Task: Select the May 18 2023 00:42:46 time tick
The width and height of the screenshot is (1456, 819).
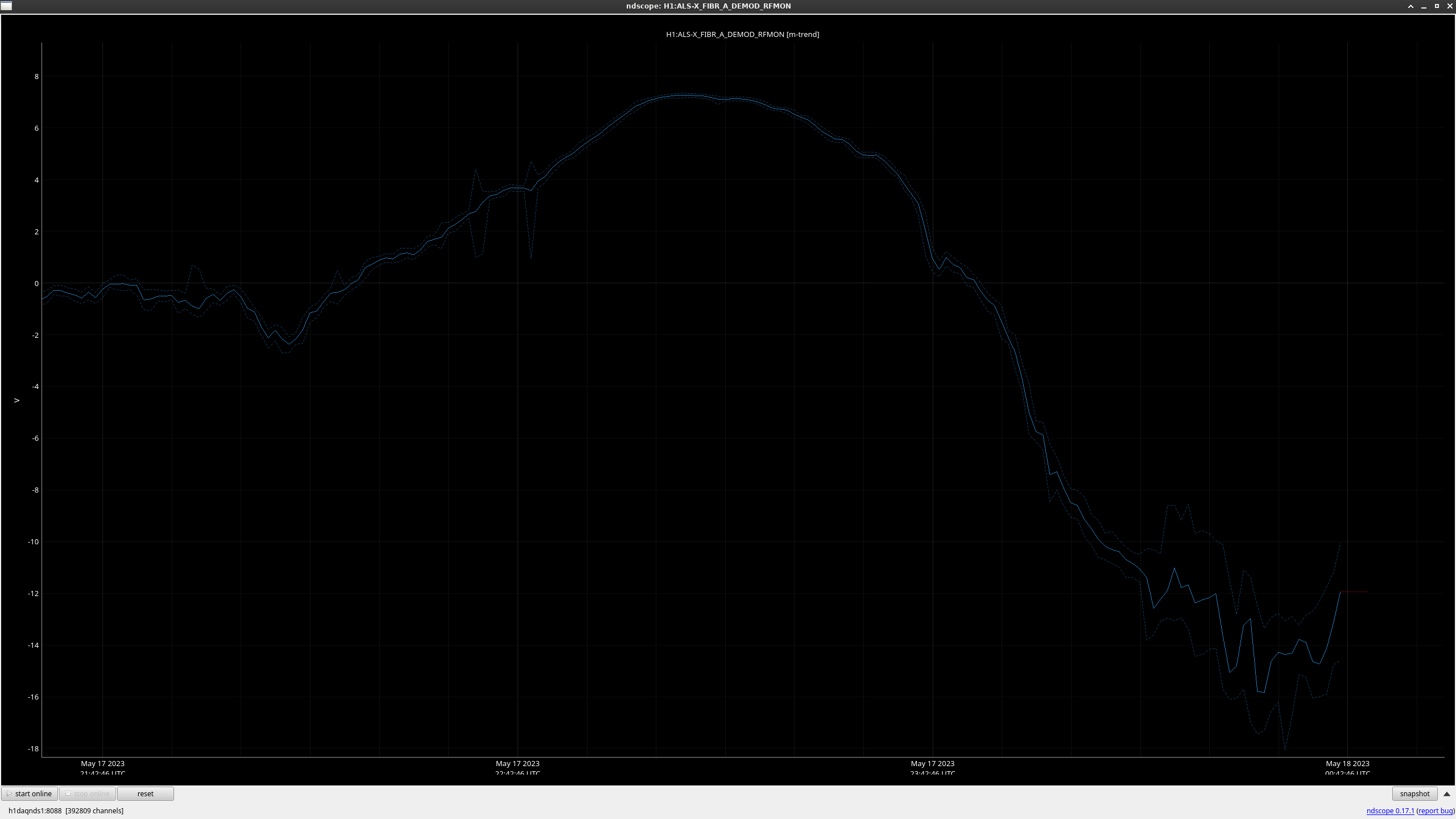Action: 1347,768
